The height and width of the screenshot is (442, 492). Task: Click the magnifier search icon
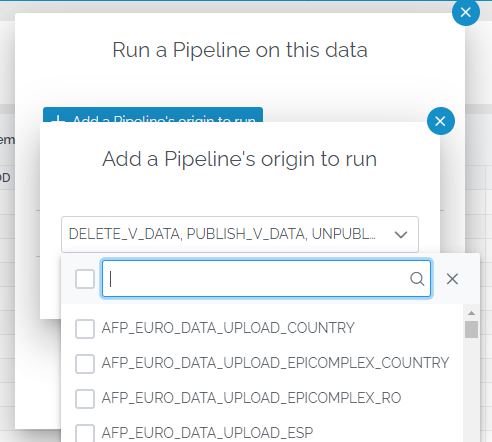pos(417,279)
